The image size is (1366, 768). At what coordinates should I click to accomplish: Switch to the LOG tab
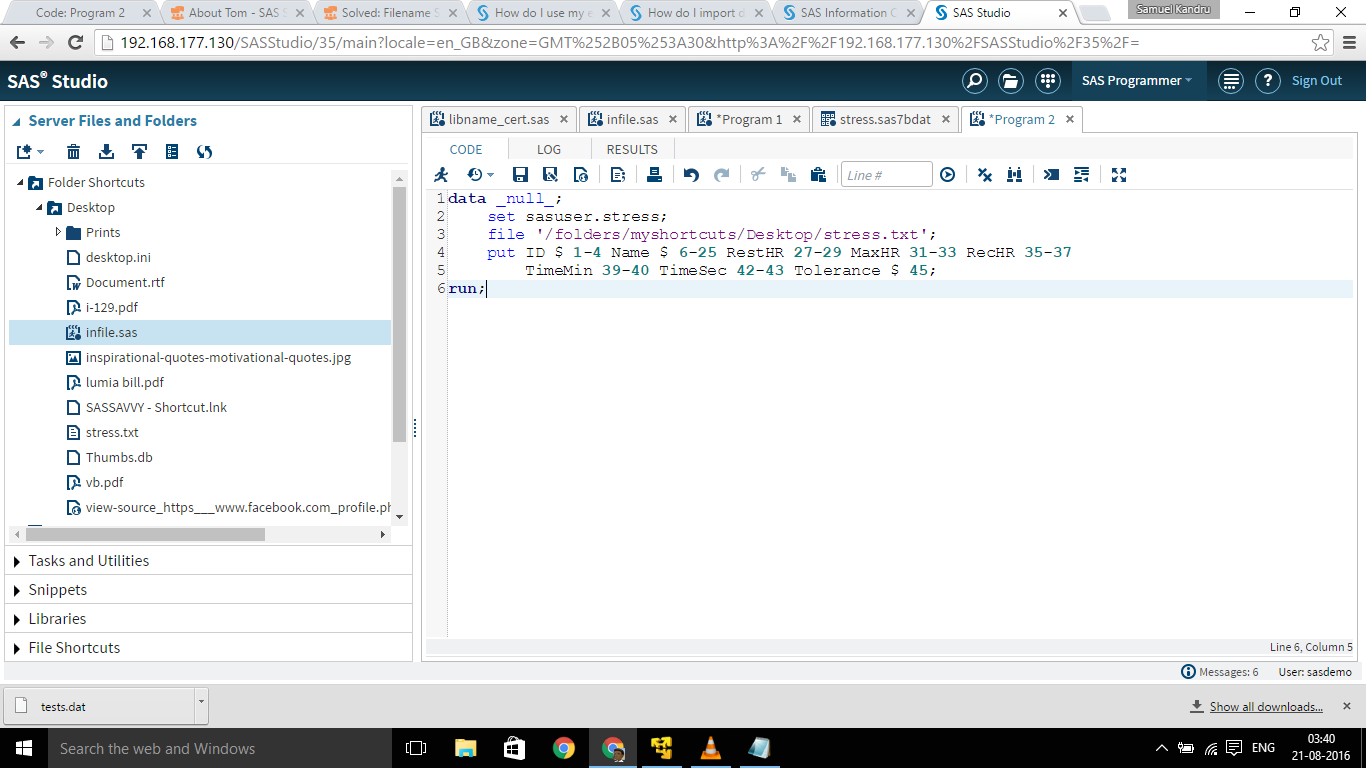[x=548, y=149]
